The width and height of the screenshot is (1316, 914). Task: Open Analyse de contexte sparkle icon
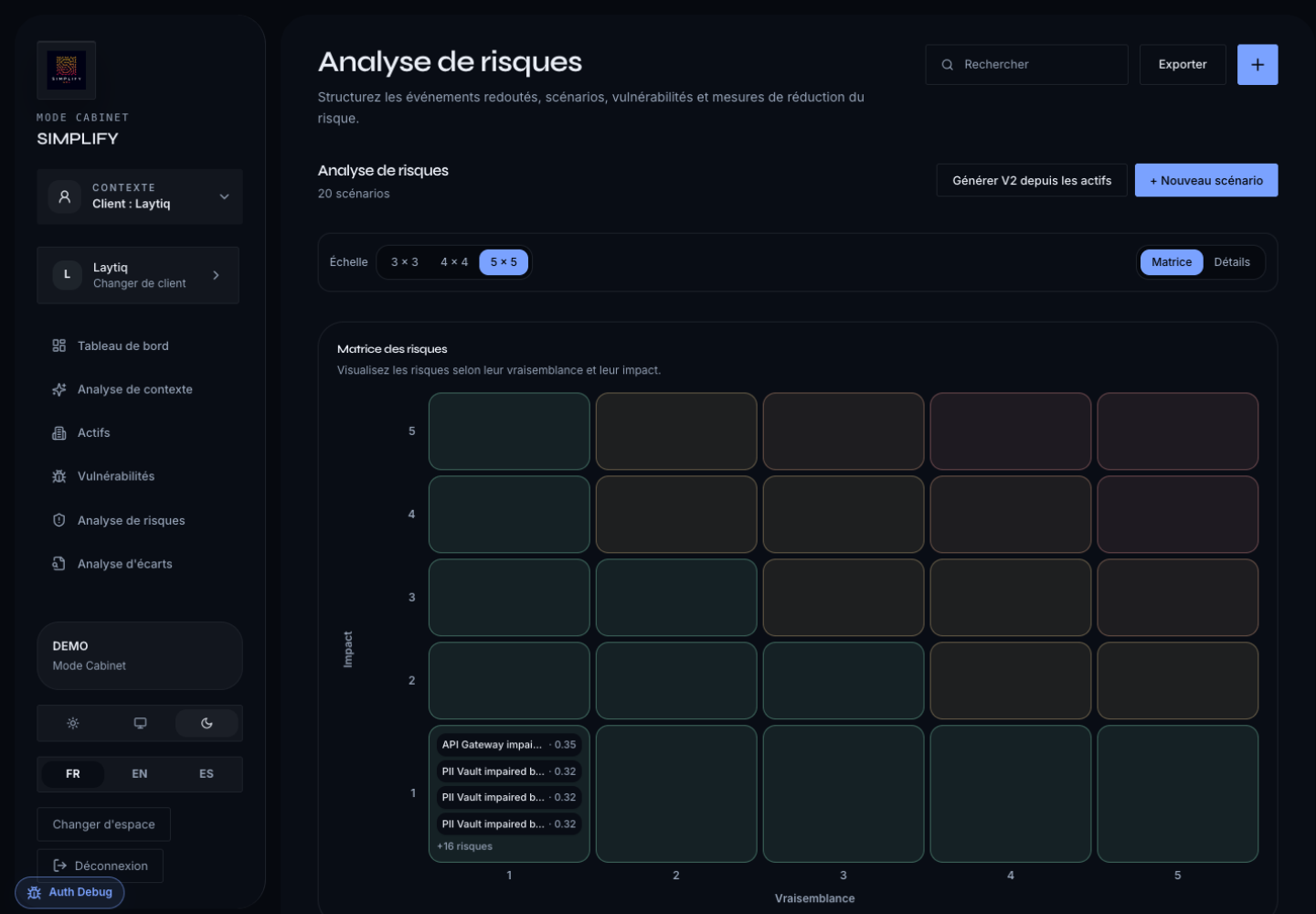point(59,389)
